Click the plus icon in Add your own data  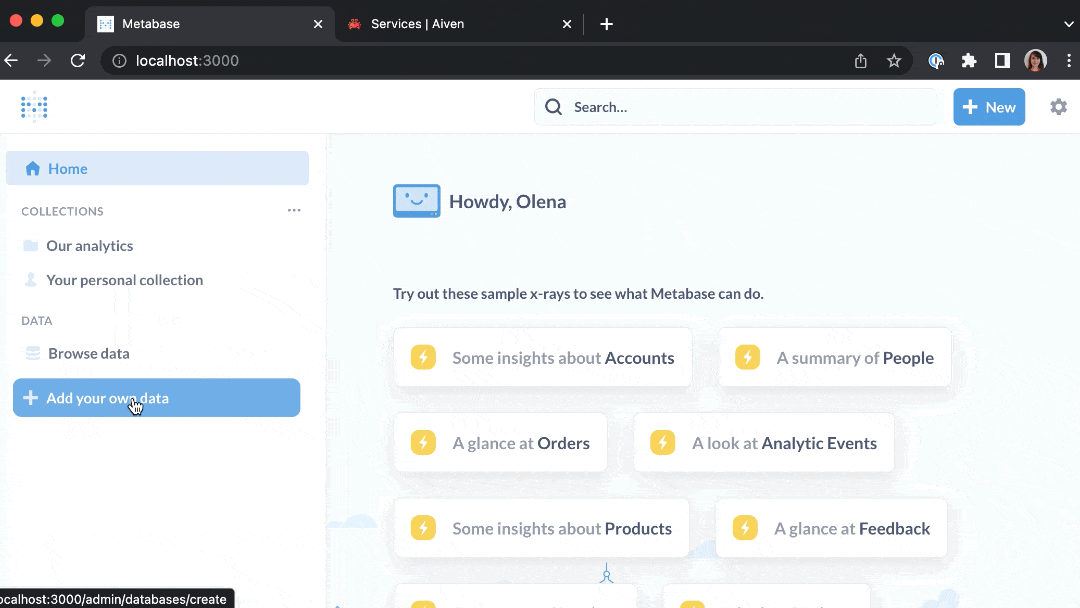pos(30,398)
